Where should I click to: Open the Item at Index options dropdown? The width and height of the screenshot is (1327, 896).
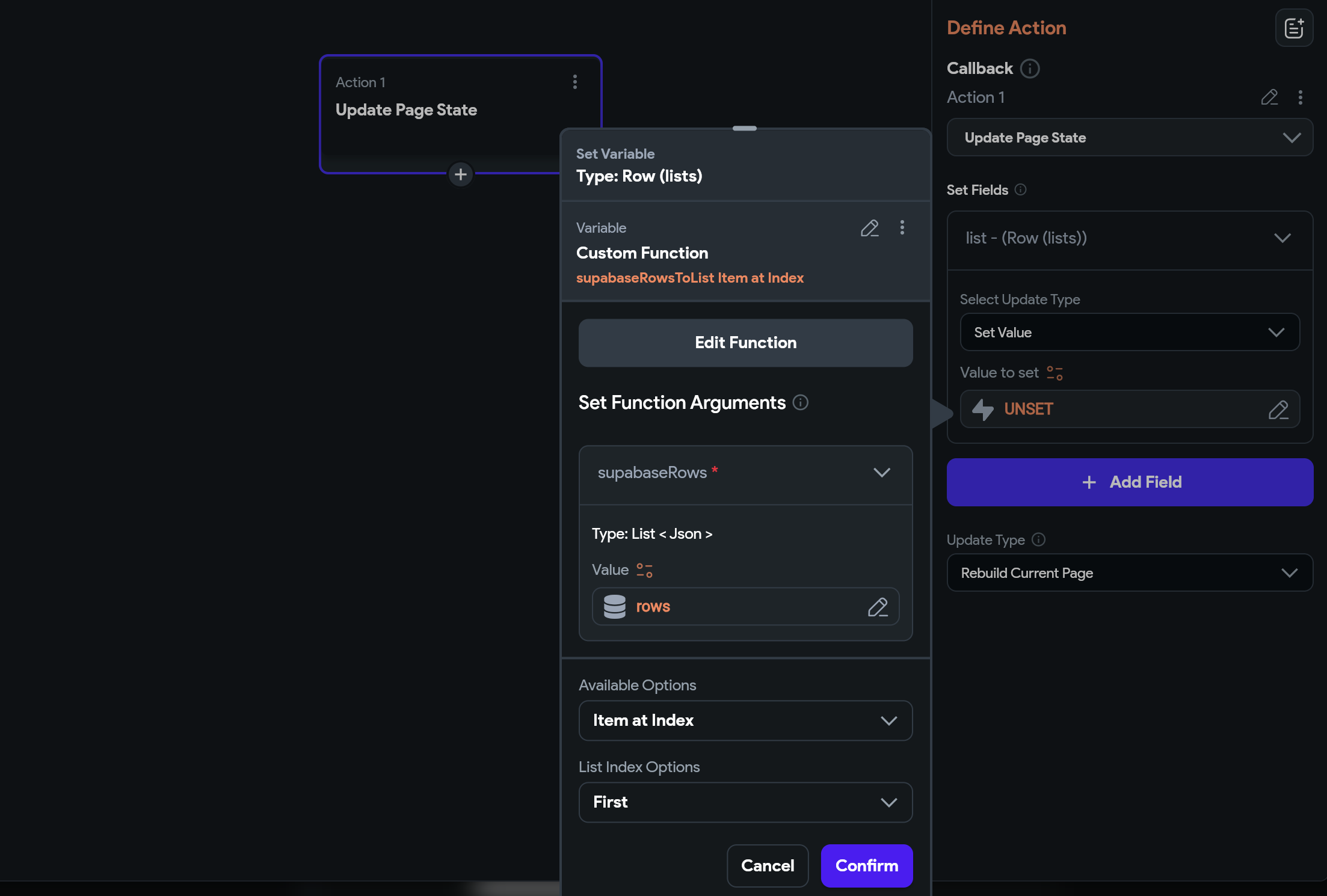[x=745, y=720]
